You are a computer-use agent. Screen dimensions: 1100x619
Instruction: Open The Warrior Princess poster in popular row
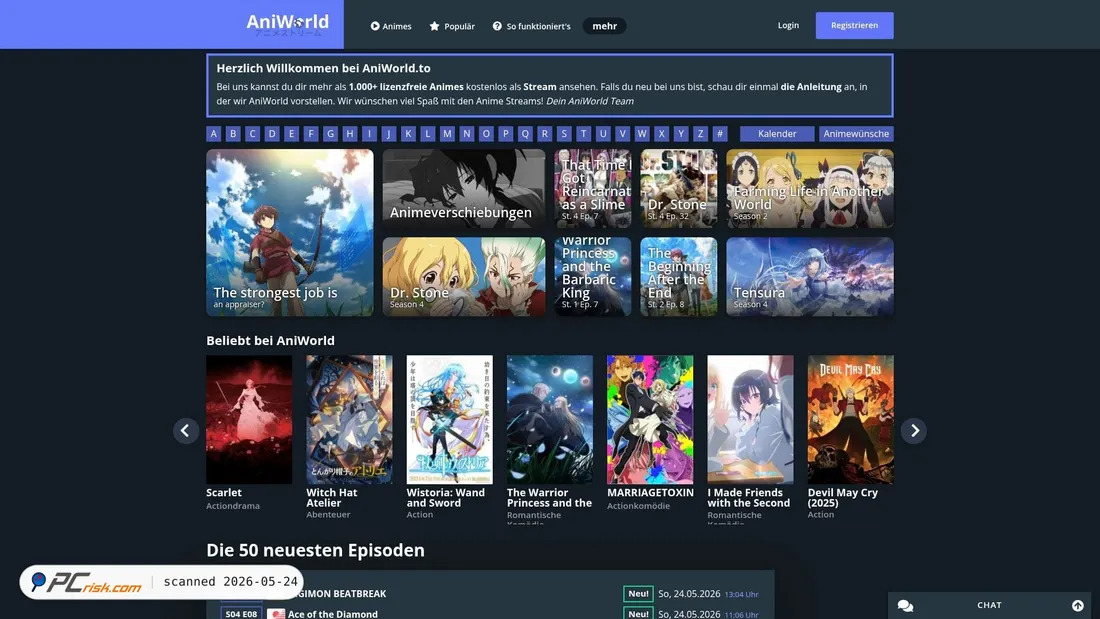tap(550, 419)
